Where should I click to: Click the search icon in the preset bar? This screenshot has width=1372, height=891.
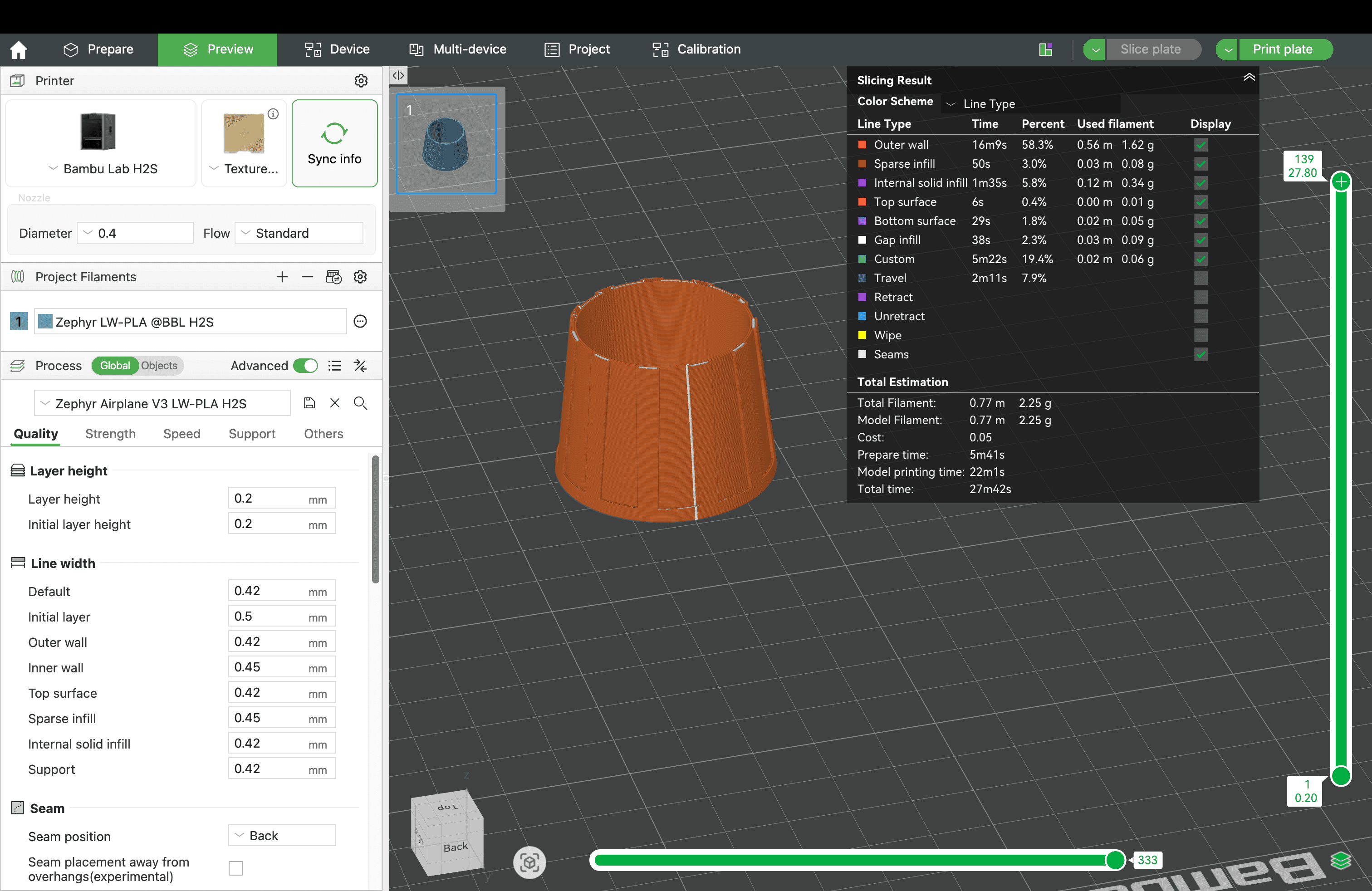coord(360,403)
